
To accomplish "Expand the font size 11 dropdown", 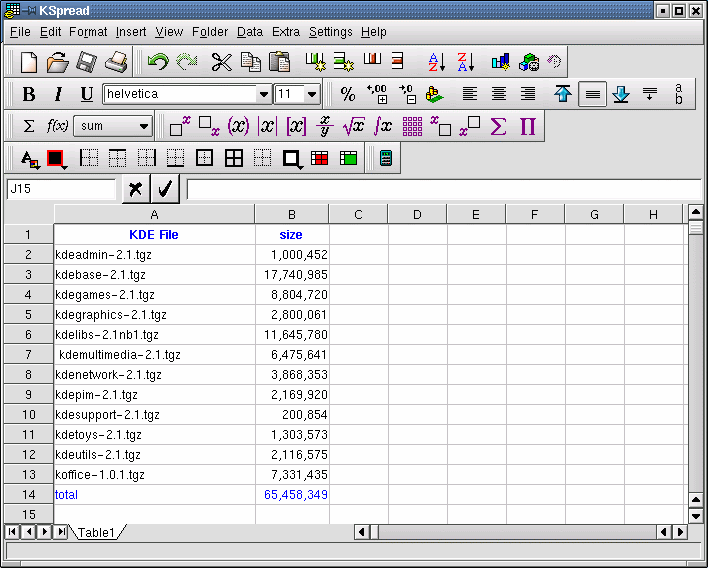I will coord(312,94).
